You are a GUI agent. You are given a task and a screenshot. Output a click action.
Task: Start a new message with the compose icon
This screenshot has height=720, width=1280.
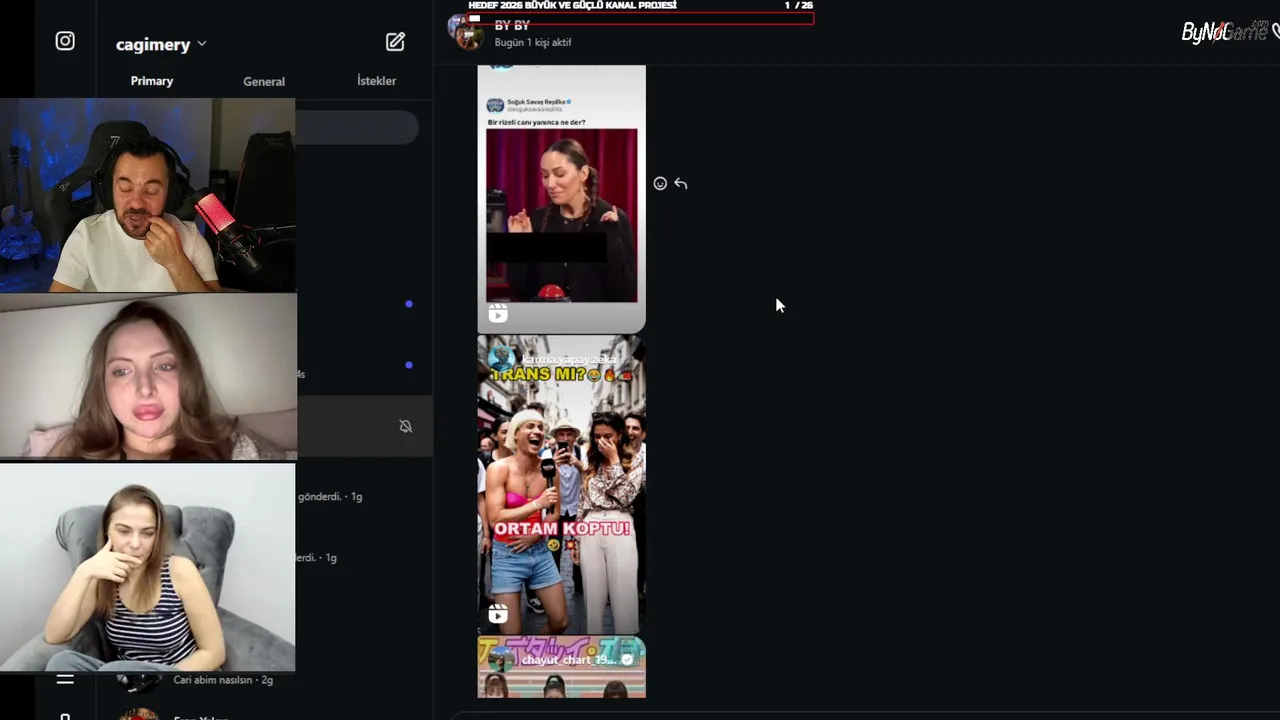pyautogui.click(x=395, y=42)
